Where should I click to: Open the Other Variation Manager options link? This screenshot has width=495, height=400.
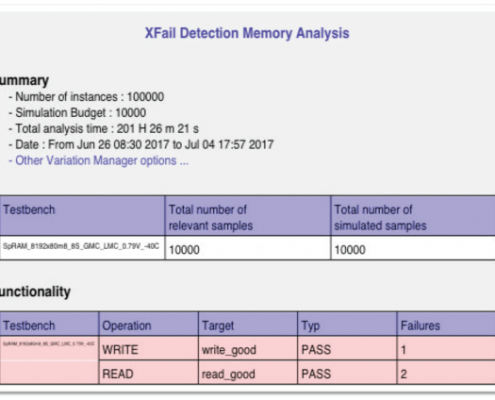coord(99,161)
